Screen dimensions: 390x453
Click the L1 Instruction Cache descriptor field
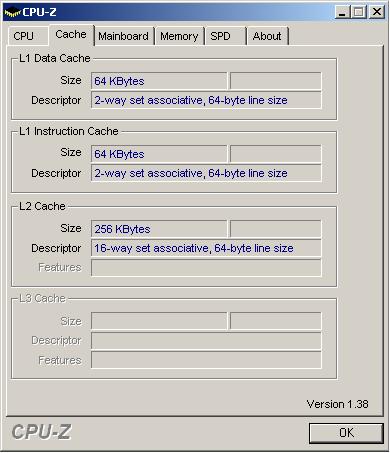[206, 173]
